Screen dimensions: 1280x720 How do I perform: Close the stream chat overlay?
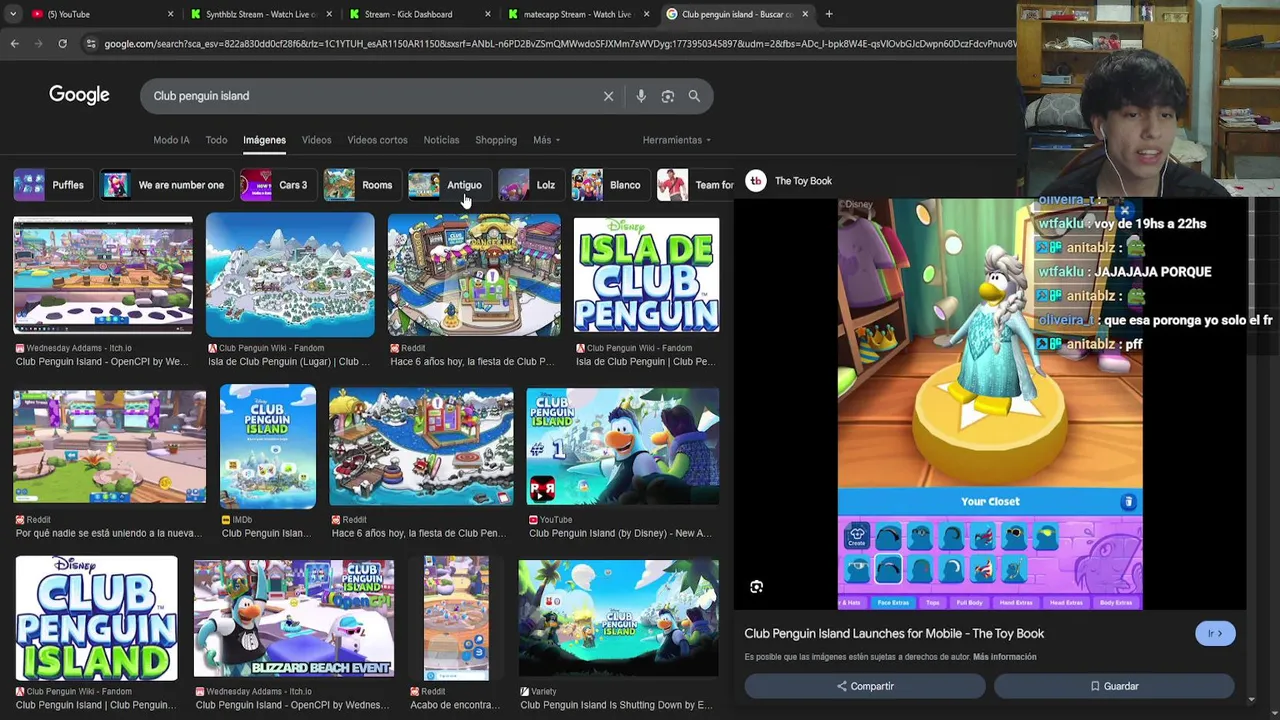[x=1124, y=211]
